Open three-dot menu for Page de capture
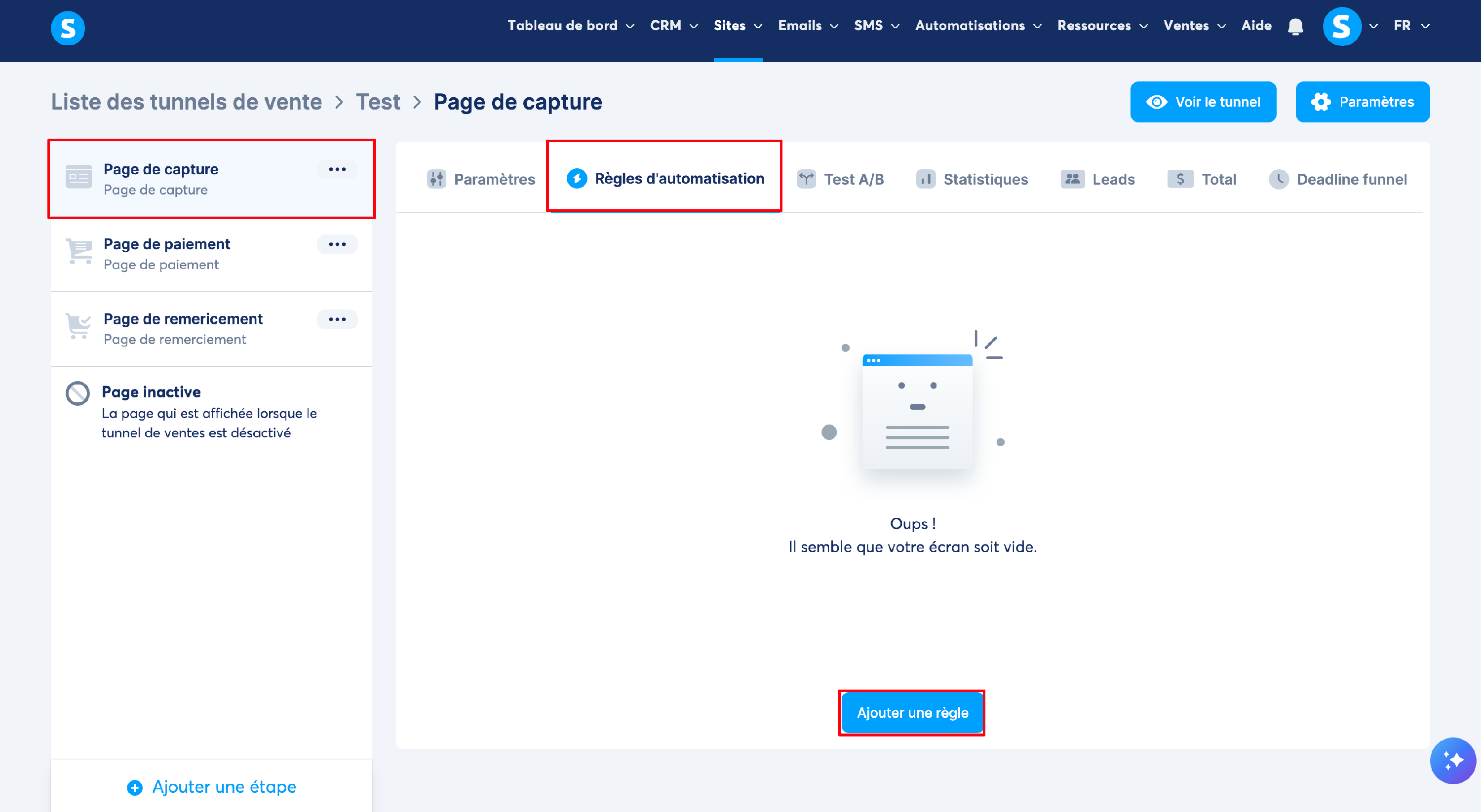Viewport: 1481px width, 812px height. [x=337, y=169]
